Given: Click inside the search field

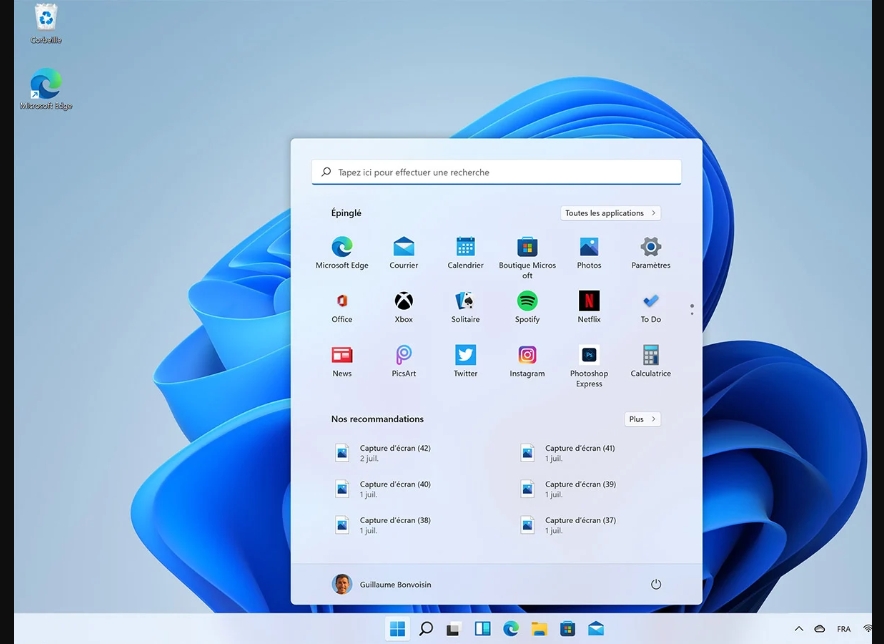Looking at the screenshot, I should [x=495, y=171].
